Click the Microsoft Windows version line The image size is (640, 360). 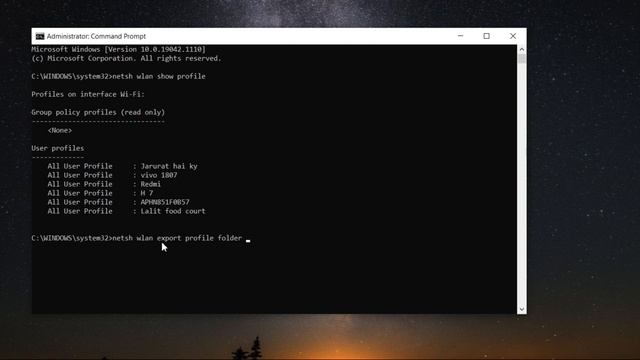(x=118, y=49)
